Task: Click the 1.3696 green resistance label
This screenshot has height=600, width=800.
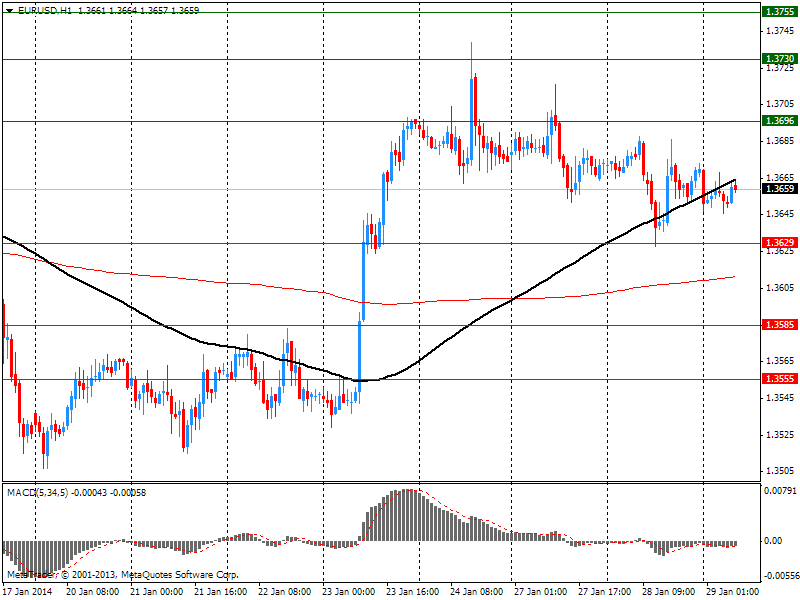Action: point(780,121)
